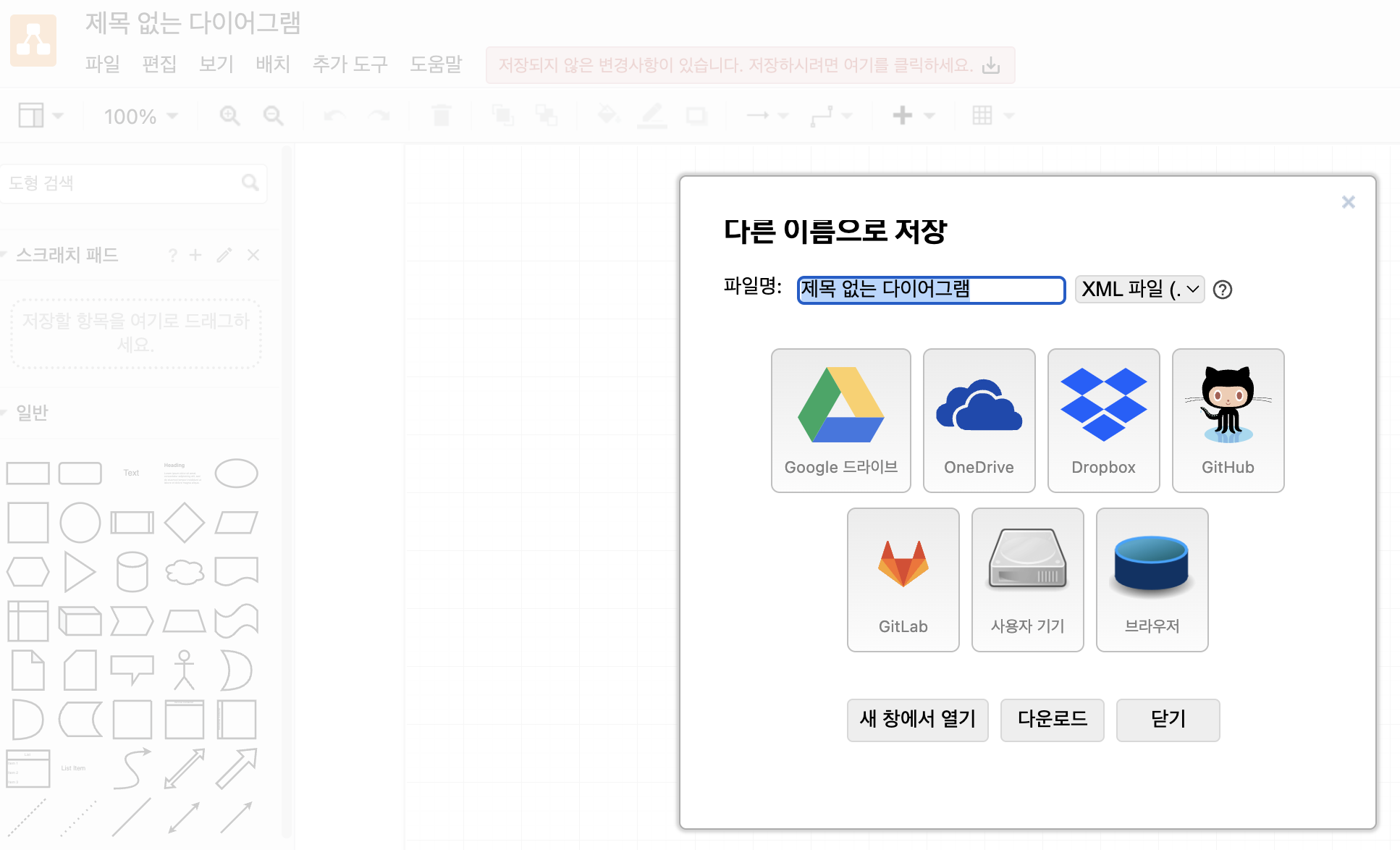
Task: Click the fill color bucket icon
Action: coord(608,114)
